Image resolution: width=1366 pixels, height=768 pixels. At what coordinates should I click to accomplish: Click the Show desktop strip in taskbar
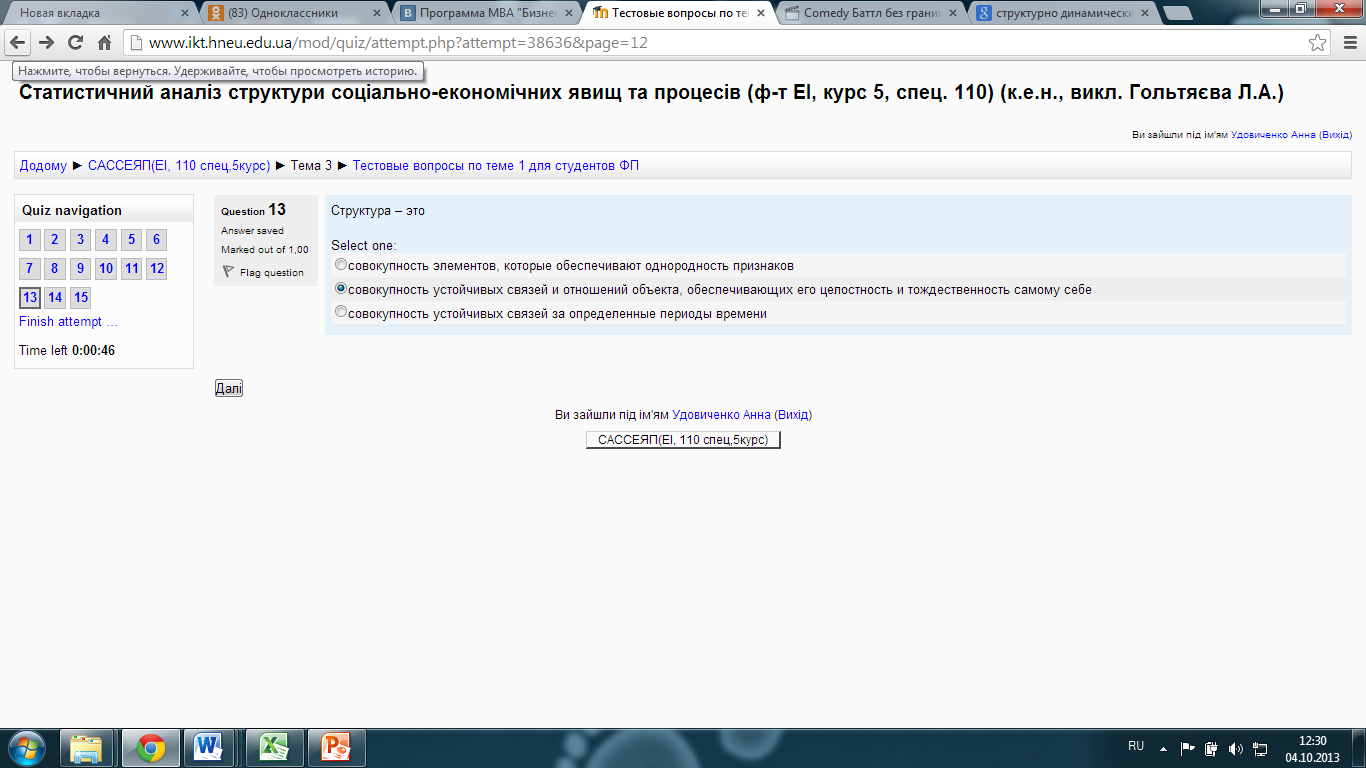click(x=1359, y=748)
